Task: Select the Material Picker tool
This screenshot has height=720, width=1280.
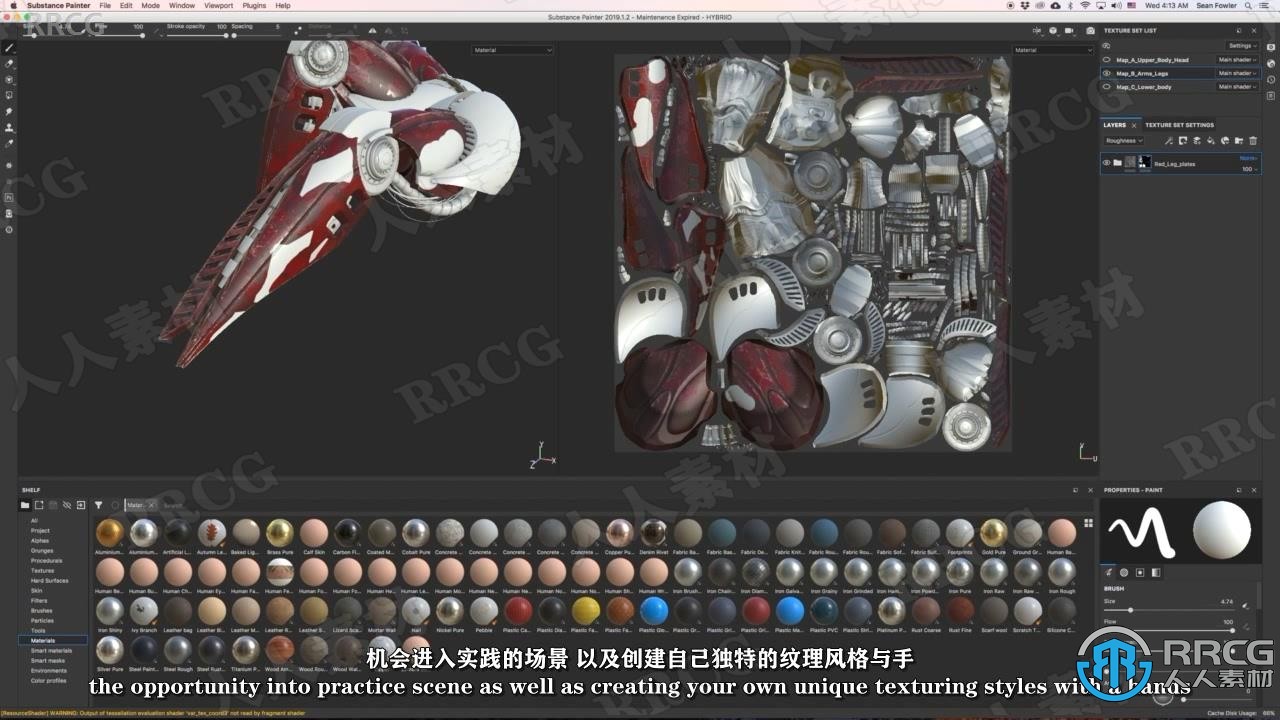Action: click(x=9, y=143)
